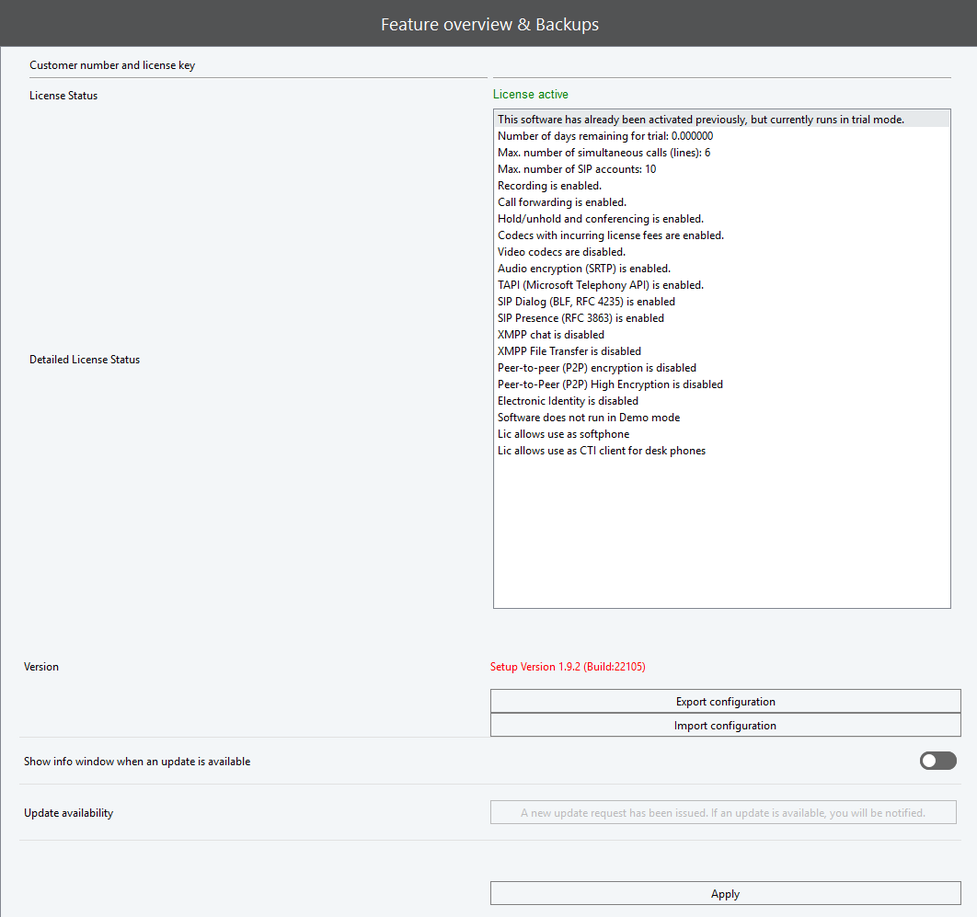Select 'Max. number of SIP accounts: 10' row
The image size is (977, 917).
pos(722,169)
